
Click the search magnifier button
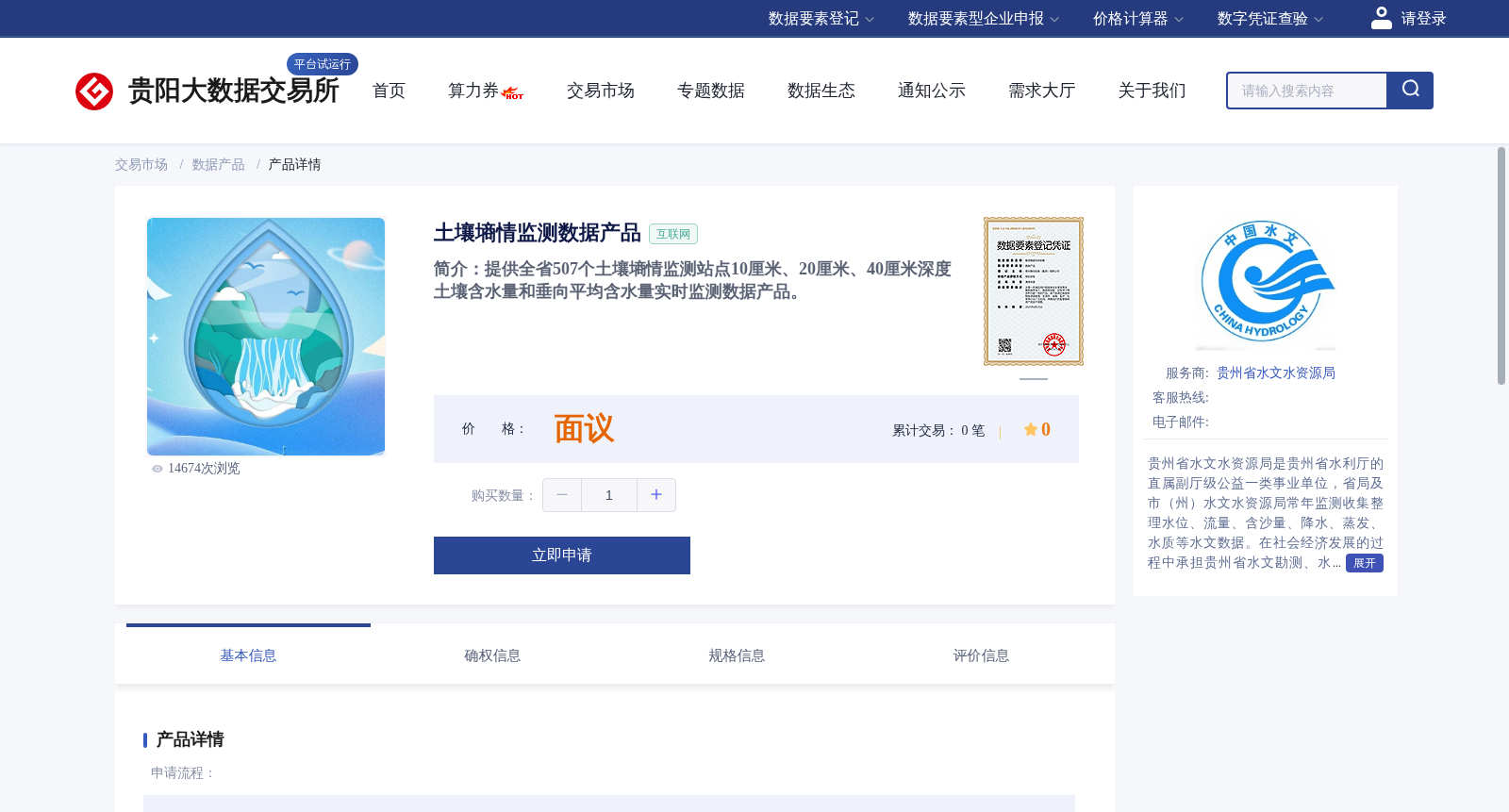click(1410, 91)
